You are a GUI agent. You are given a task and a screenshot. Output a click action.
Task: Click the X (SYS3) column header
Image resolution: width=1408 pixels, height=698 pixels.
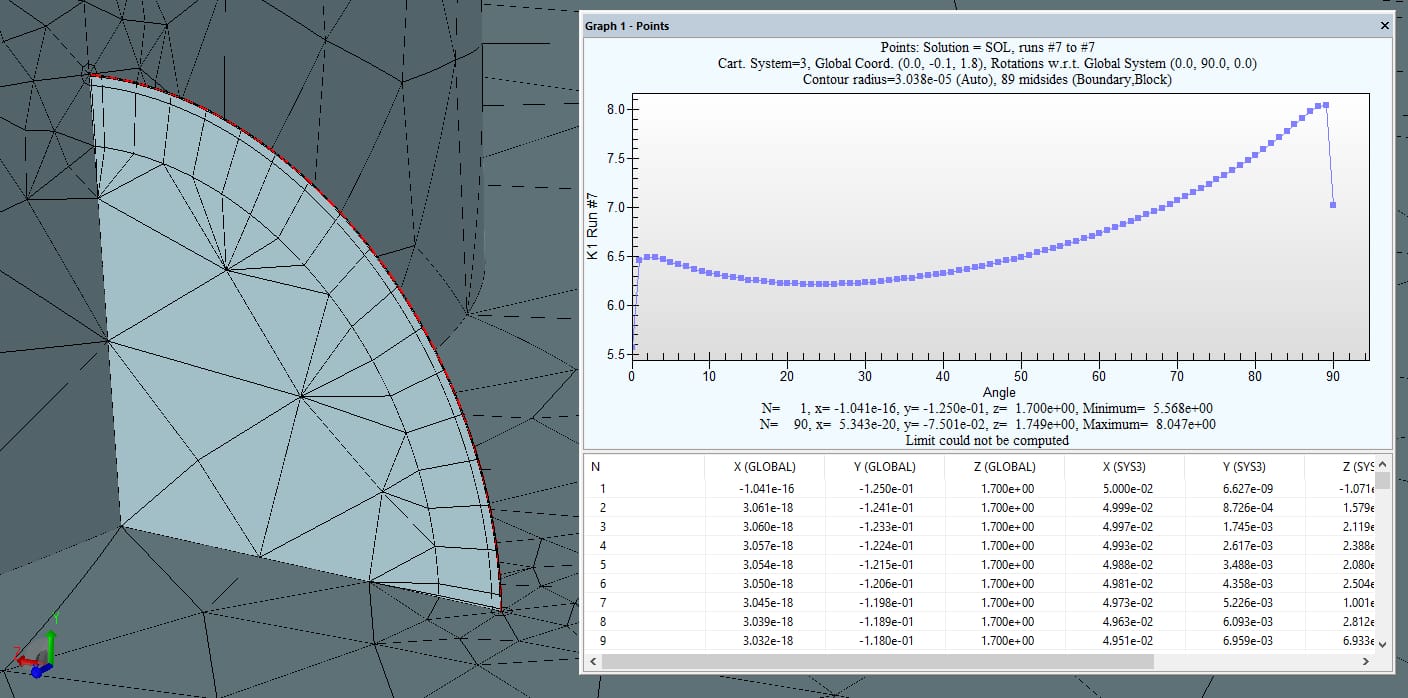(x=1124, y=466)
